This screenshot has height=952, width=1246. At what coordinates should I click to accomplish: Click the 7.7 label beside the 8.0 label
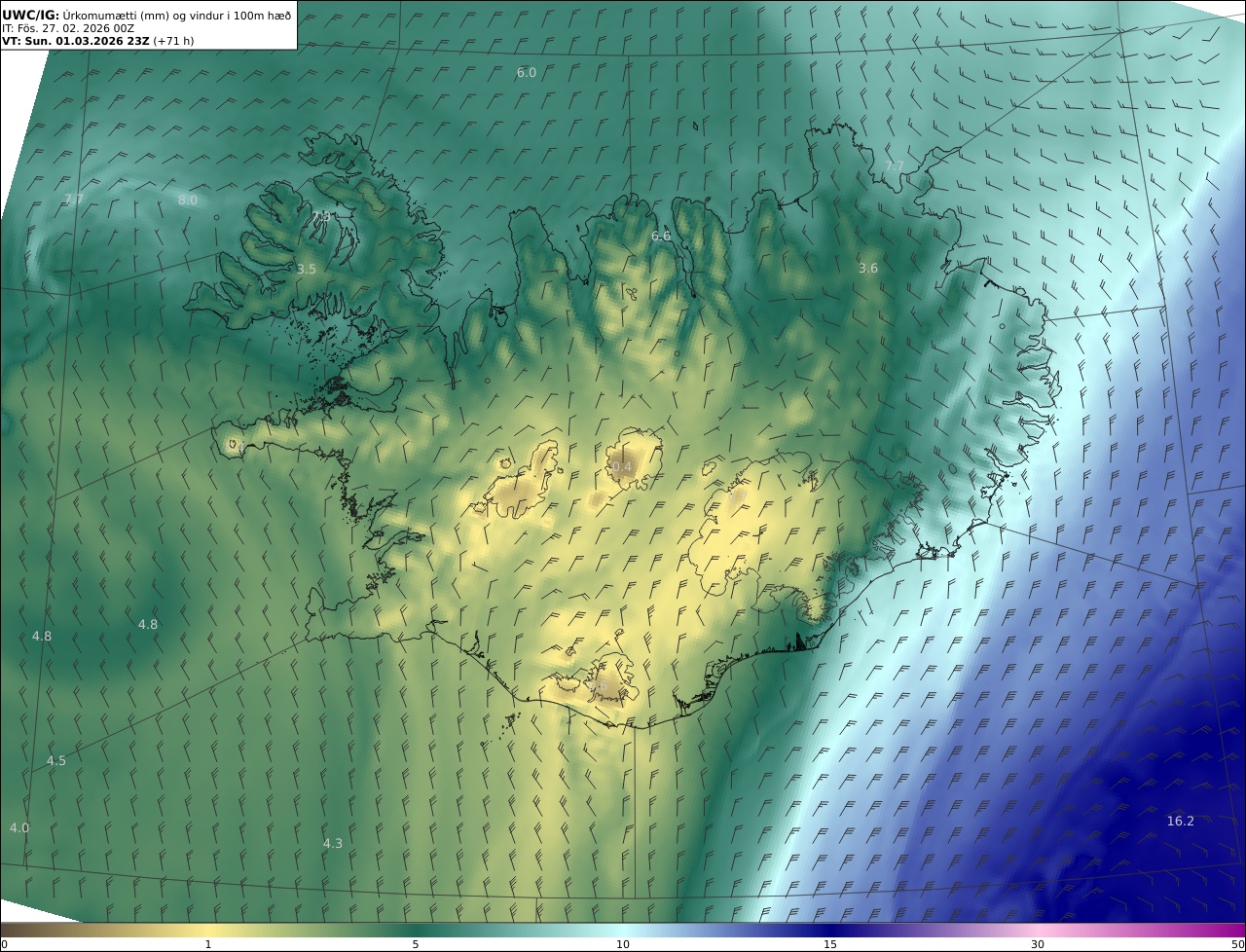74,200
